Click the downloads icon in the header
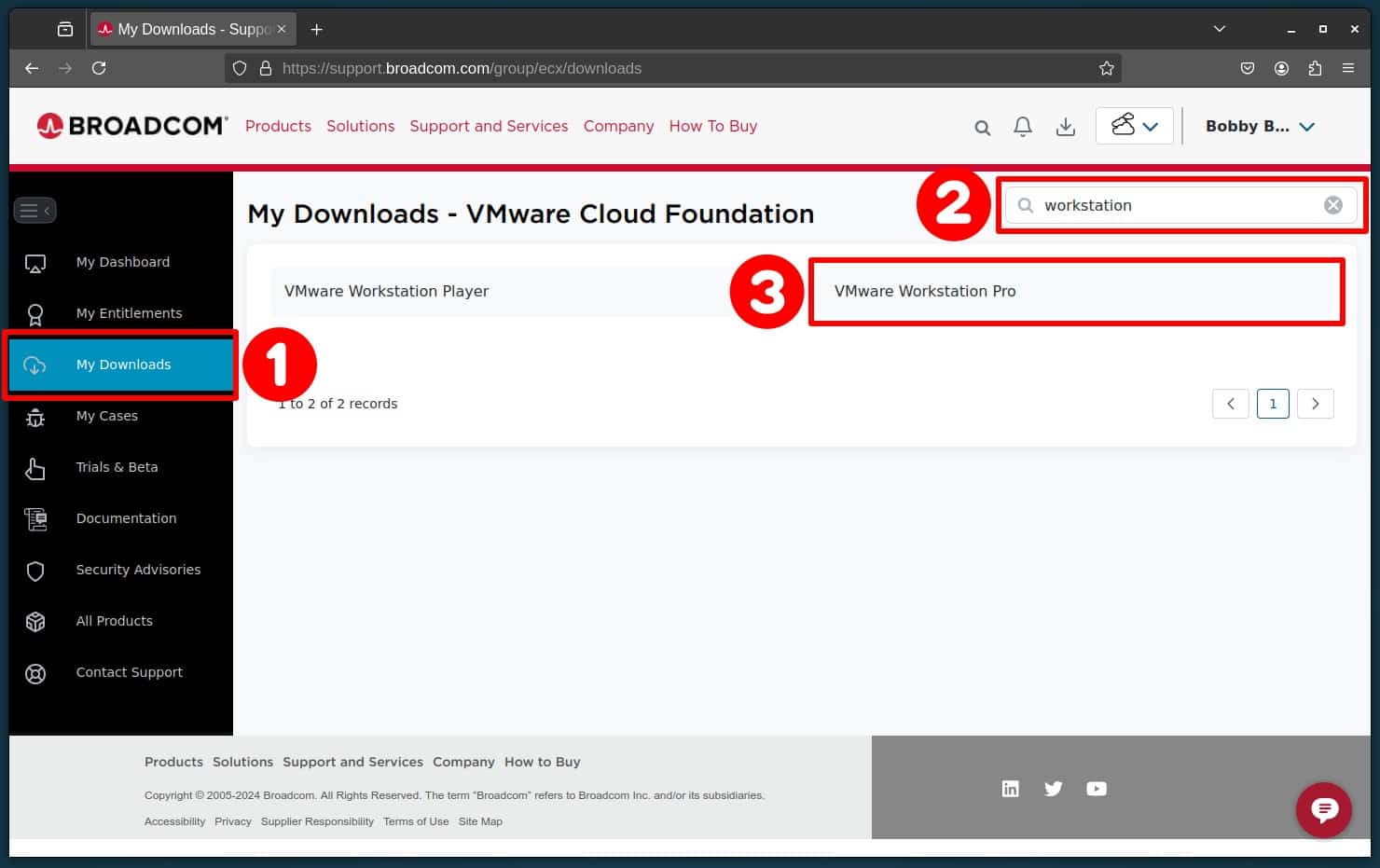Viewport: 1380px width, 868px height. 1066,126
